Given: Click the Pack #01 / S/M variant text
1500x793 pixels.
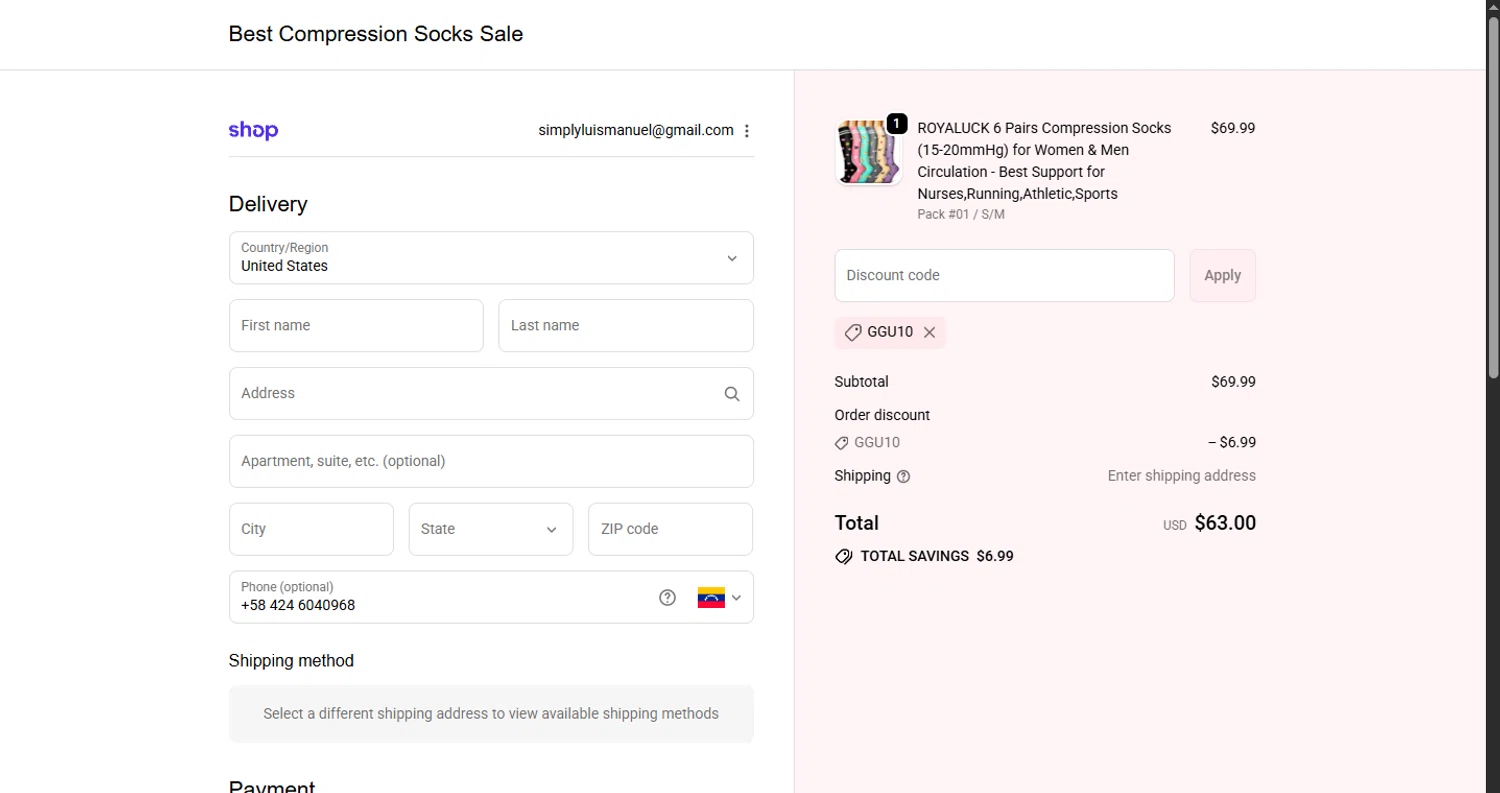Looking at the screenshot, I should [x=961, y=214].
